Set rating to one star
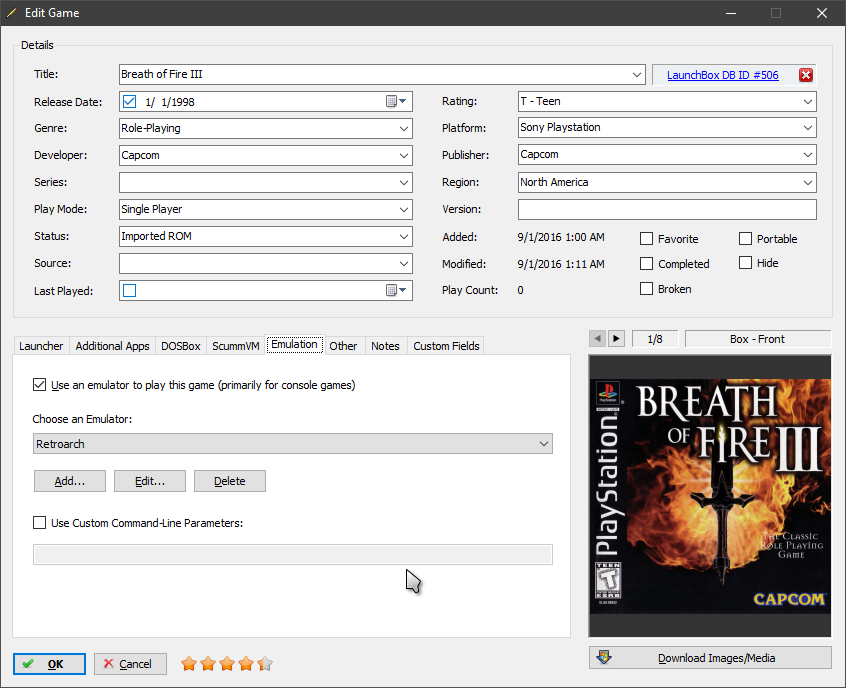846x688 pixels. click(x=189, y=664)
